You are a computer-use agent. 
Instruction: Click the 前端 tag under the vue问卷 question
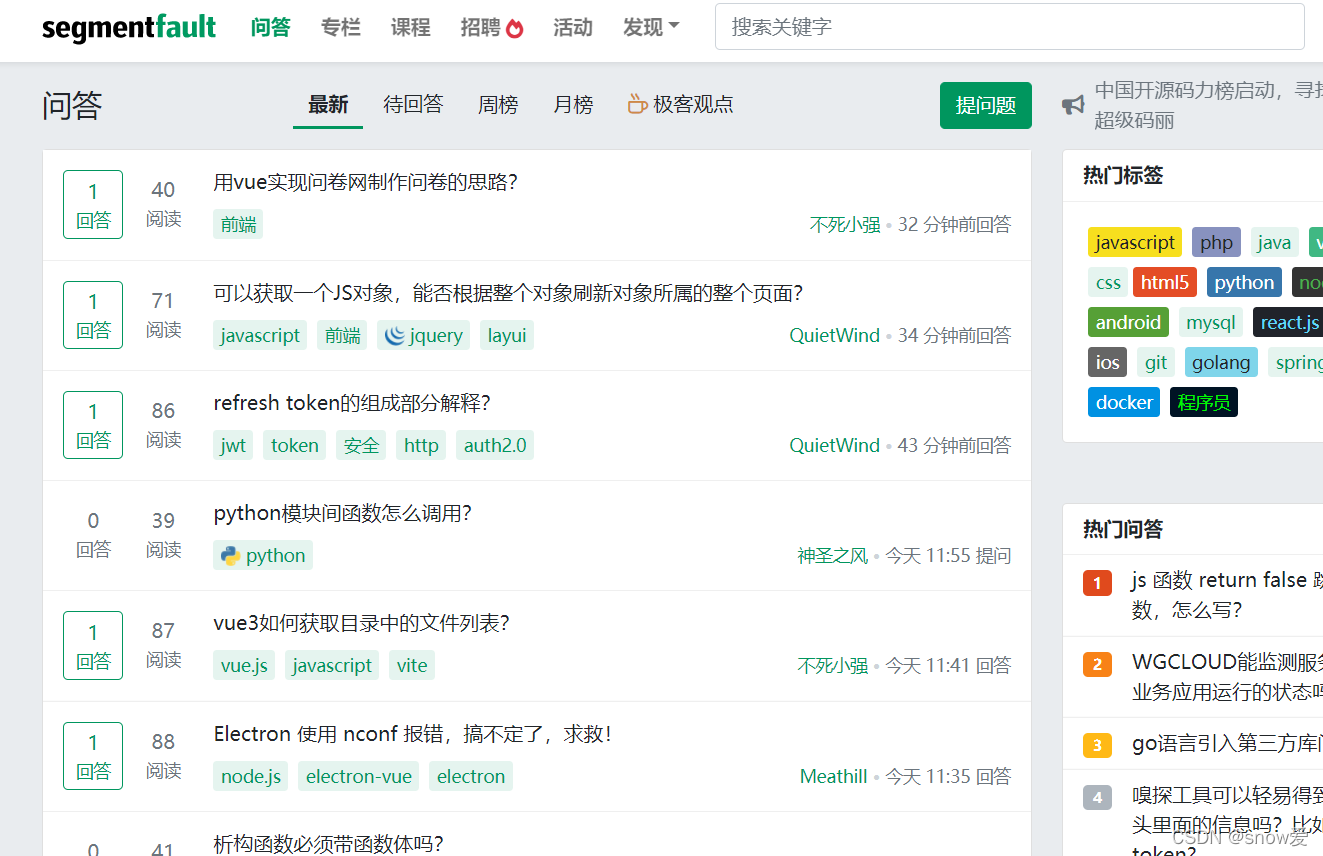pos(238,225)
